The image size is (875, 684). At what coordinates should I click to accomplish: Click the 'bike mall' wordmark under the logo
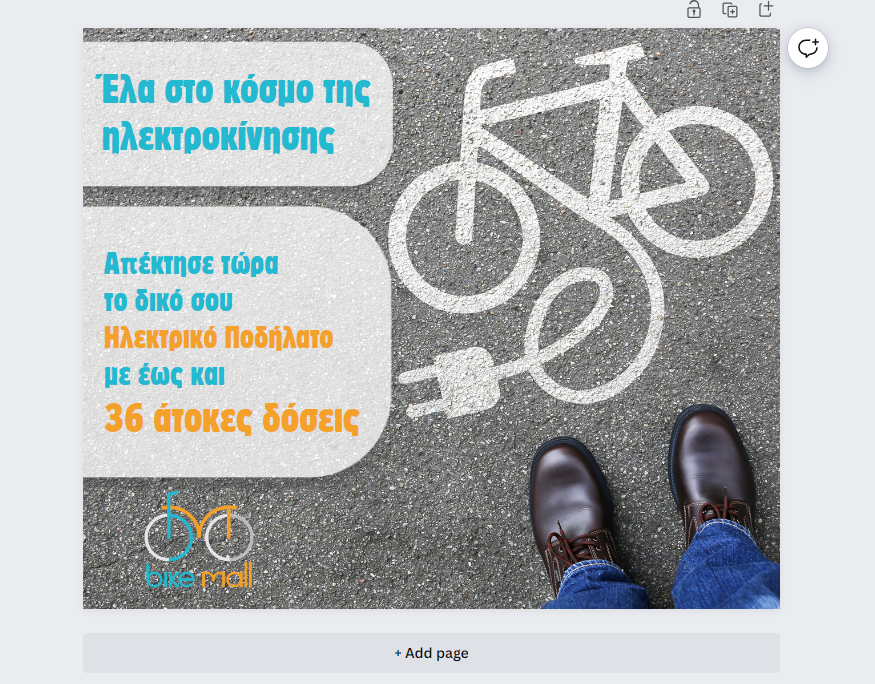[x=199, y=577]
